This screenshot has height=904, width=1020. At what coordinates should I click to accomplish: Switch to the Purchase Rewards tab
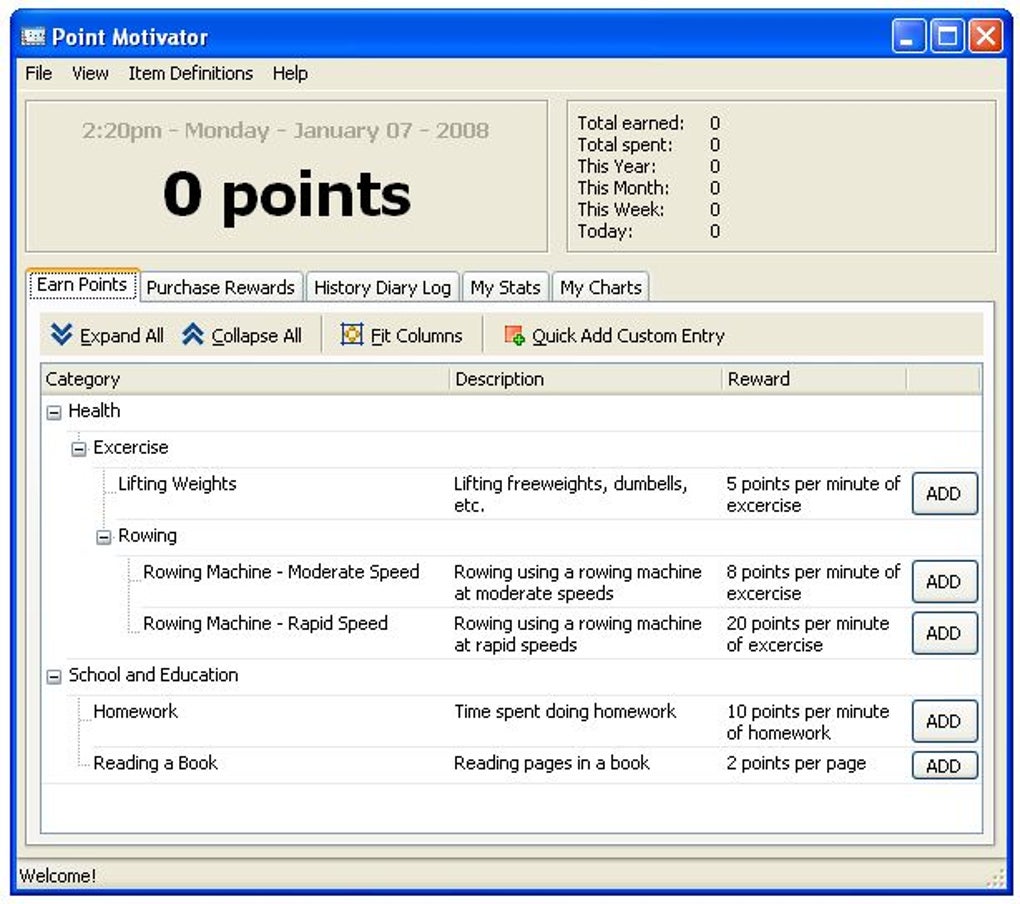221,287
